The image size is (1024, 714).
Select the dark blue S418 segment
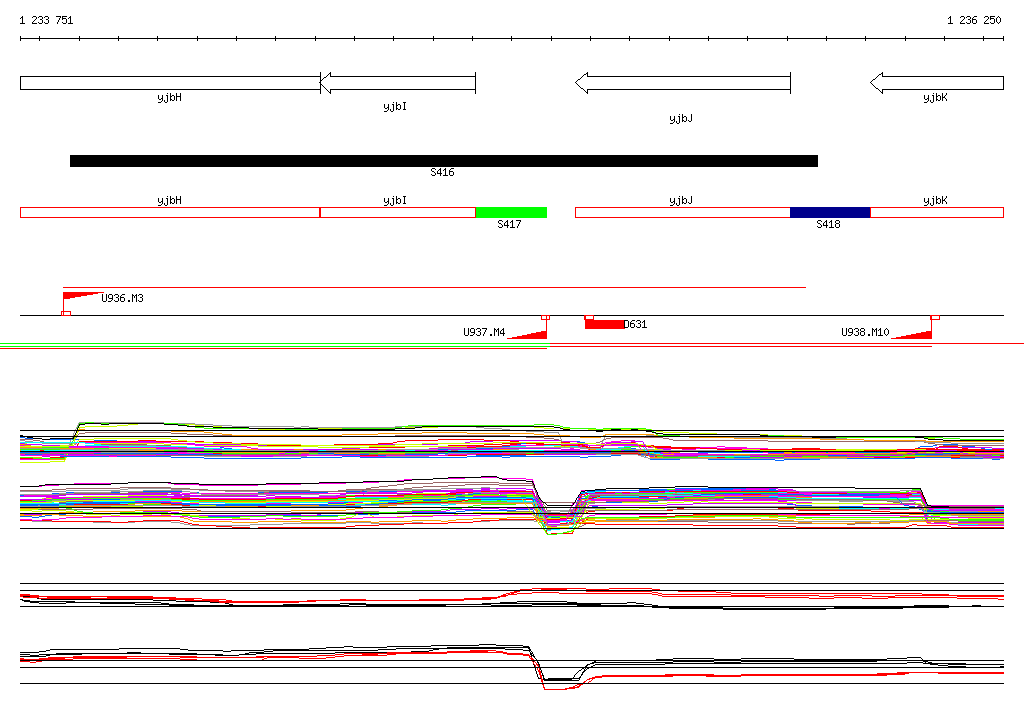click(x=829, y=212)
